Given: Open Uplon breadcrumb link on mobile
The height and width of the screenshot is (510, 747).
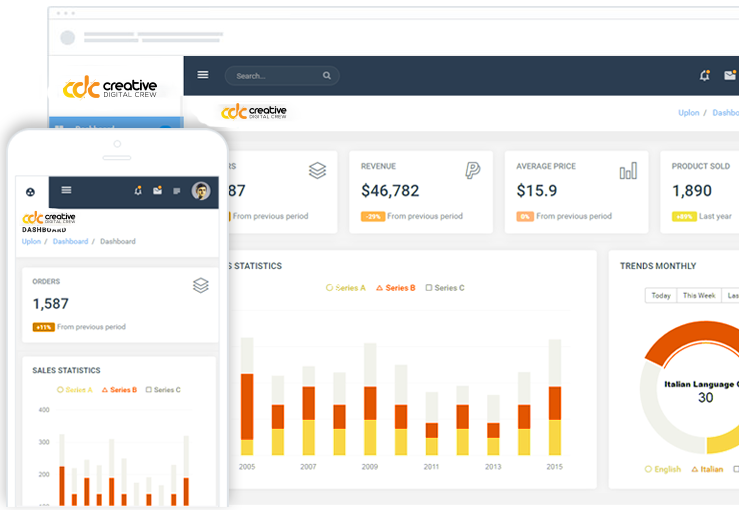Looking at the screenshot, I should 31,241.
